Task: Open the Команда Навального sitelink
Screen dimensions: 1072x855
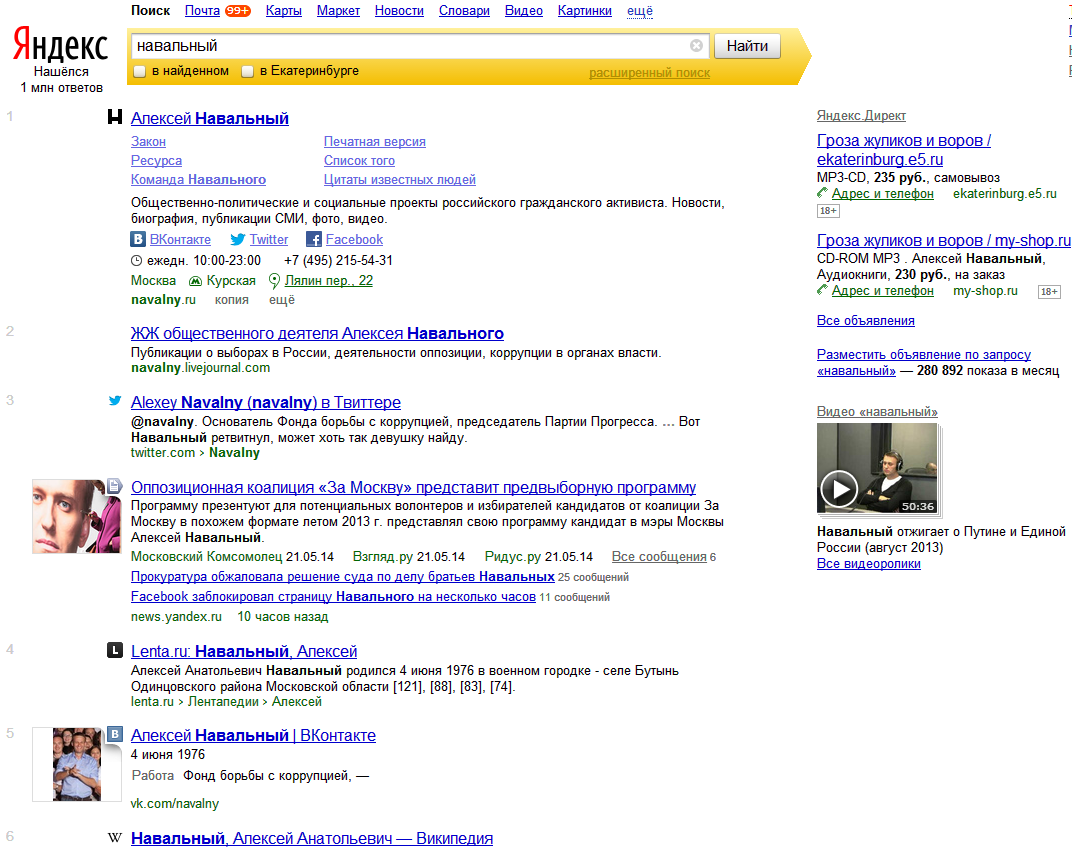Action: pyautogui.click(x=198, y=180)
